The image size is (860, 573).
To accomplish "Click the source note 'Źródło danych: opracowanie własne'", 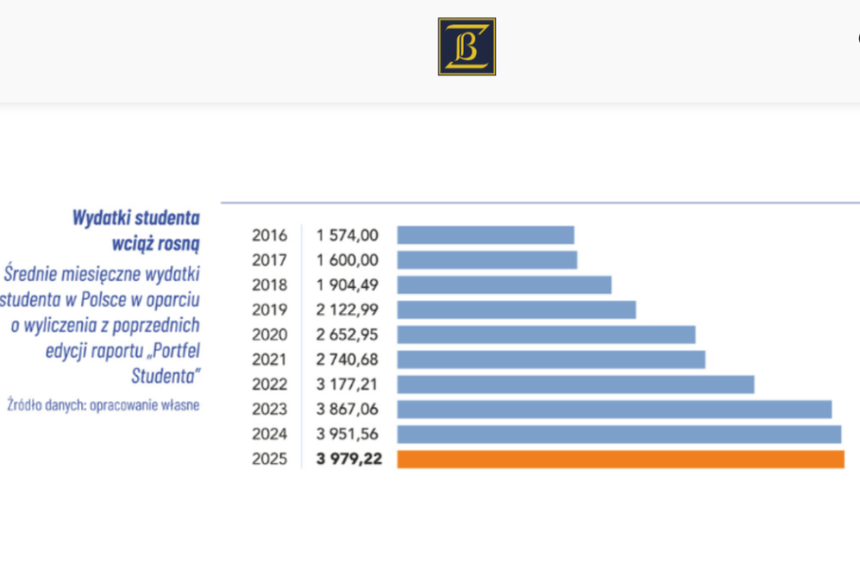I will pos(103,405).
